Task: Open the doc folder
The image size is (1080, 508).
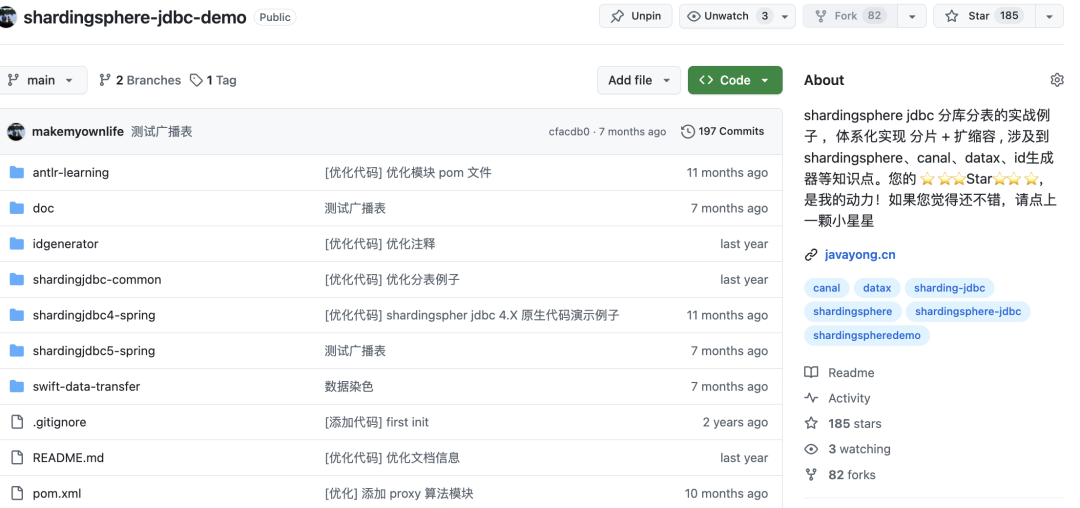Action: point(43,209)
